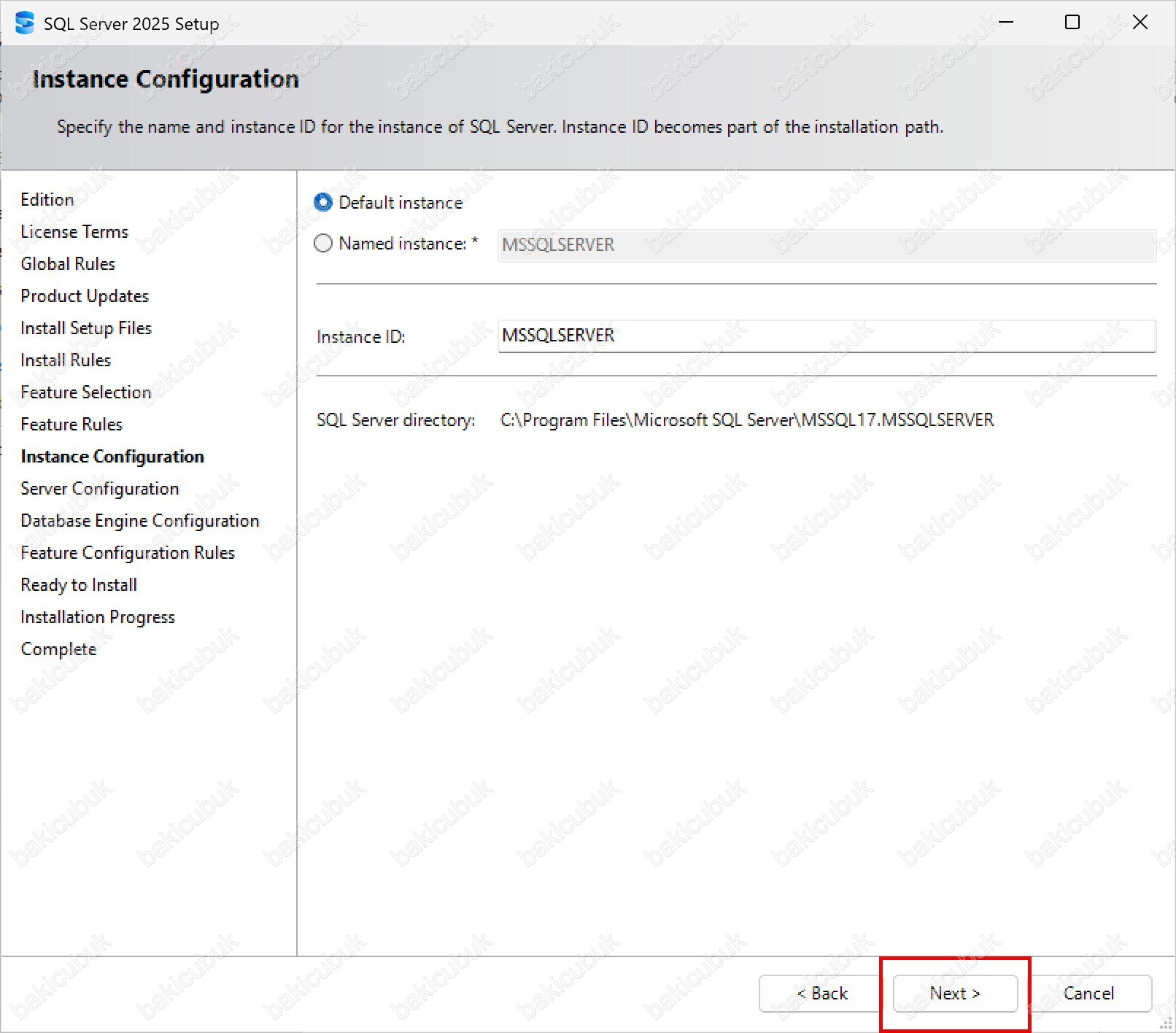Viewport: 1176px width, 1033px height.
Task: Click Global Rules in the sidebar
Action: [68, 264]
